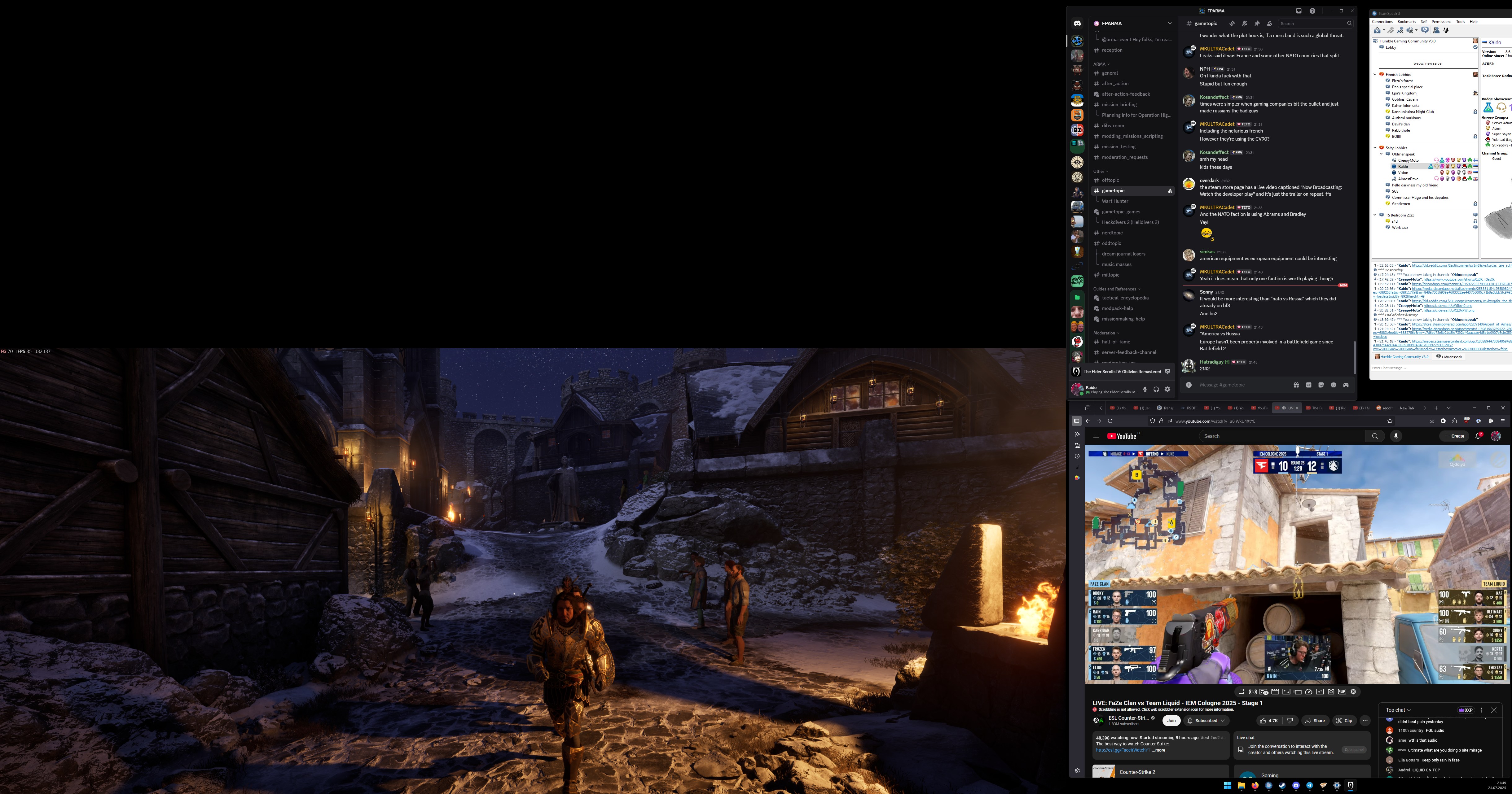Collapse ARMA channel category in Discord
This screenshot has height=794, width=1512.
coord(1101,64)
